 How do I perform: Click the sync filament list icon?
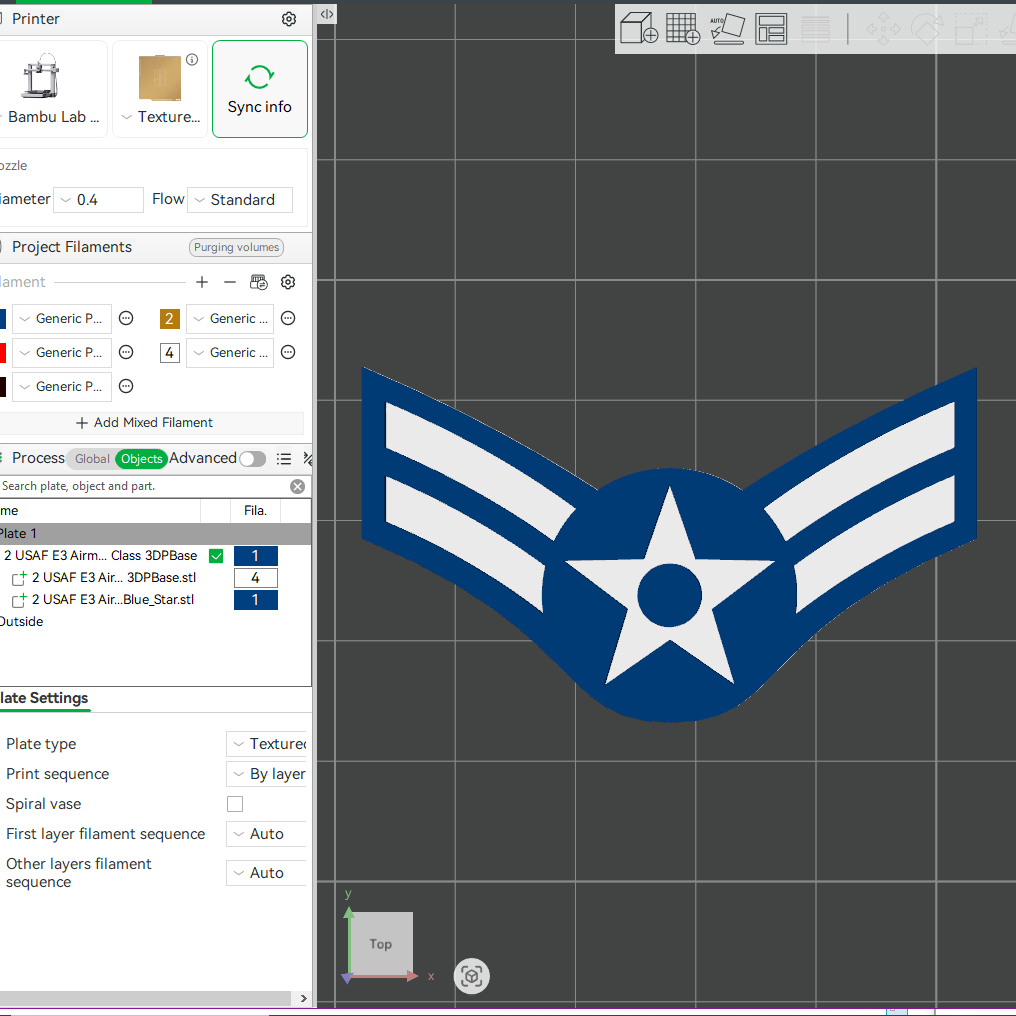[259, 282]
